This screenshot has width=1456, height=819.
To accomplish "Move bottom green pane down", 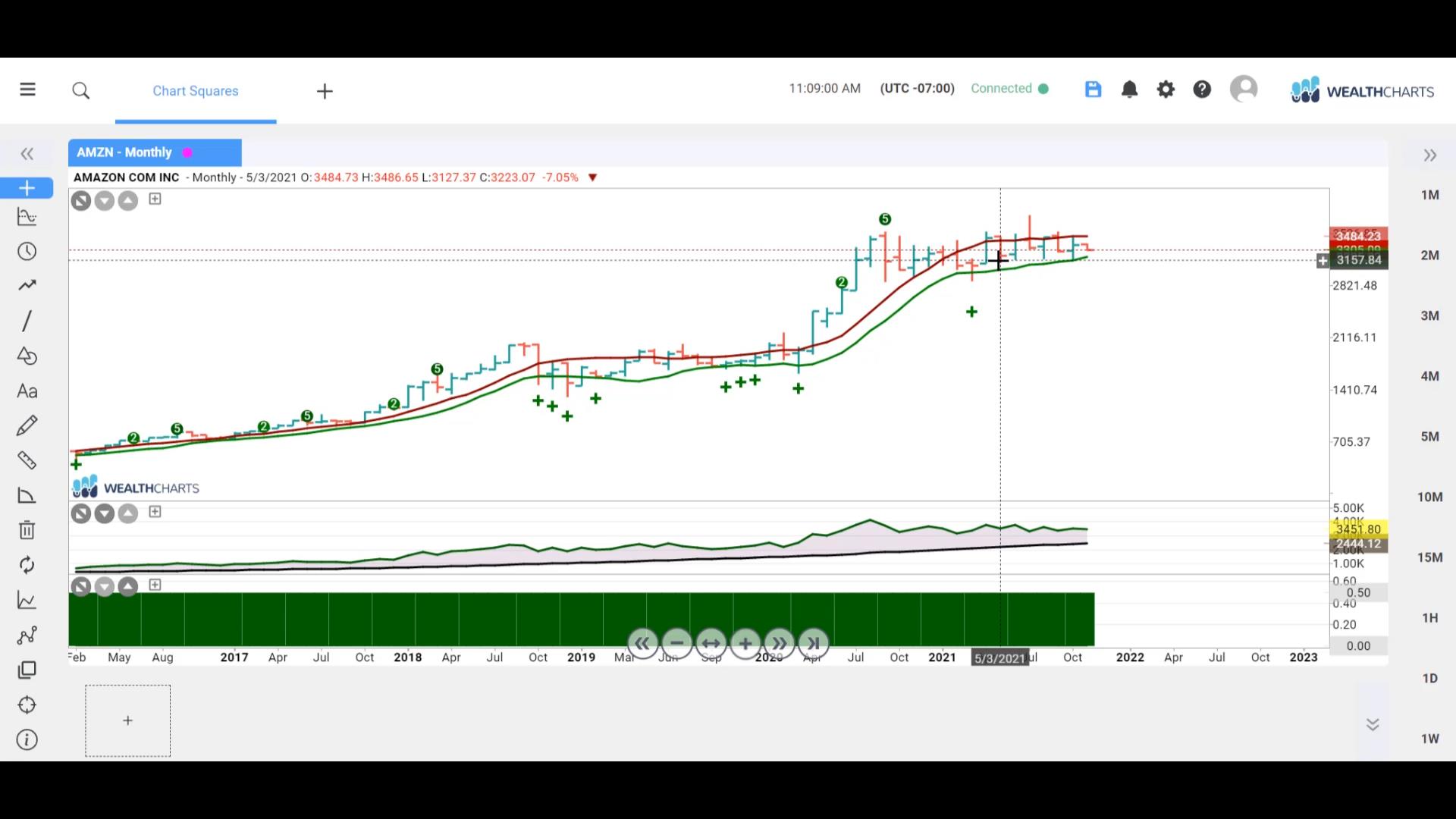I will click(x=105, y=587).
